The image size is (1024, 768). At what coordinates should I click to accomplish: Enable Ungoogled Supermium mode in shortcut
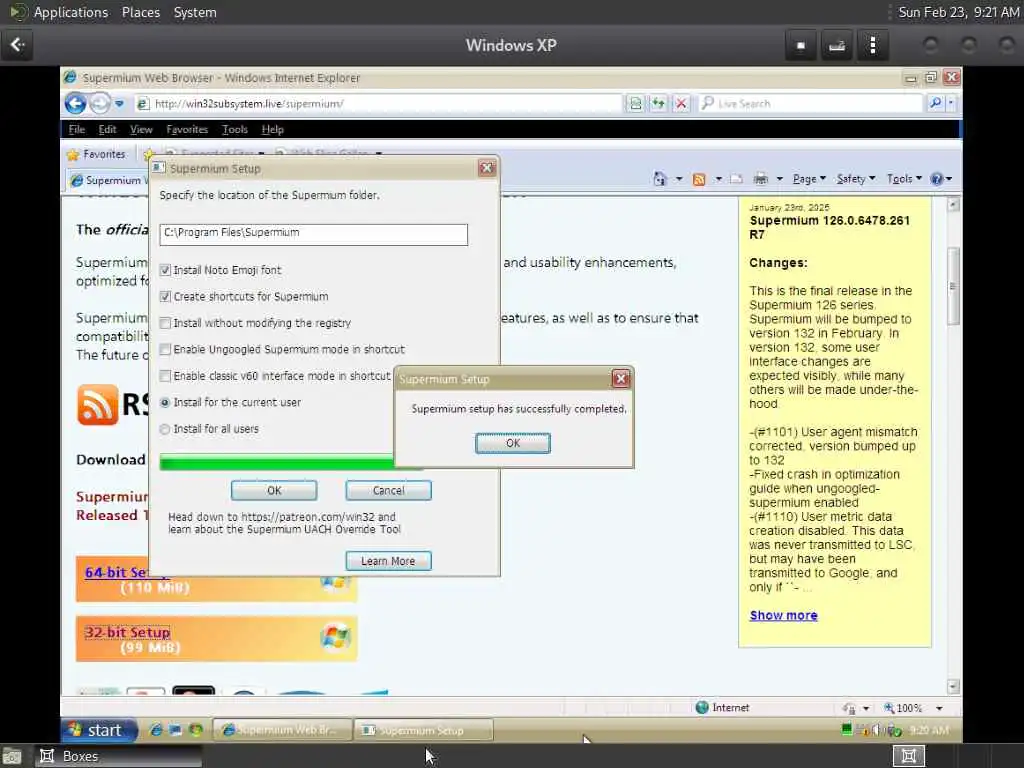point(165,349)
